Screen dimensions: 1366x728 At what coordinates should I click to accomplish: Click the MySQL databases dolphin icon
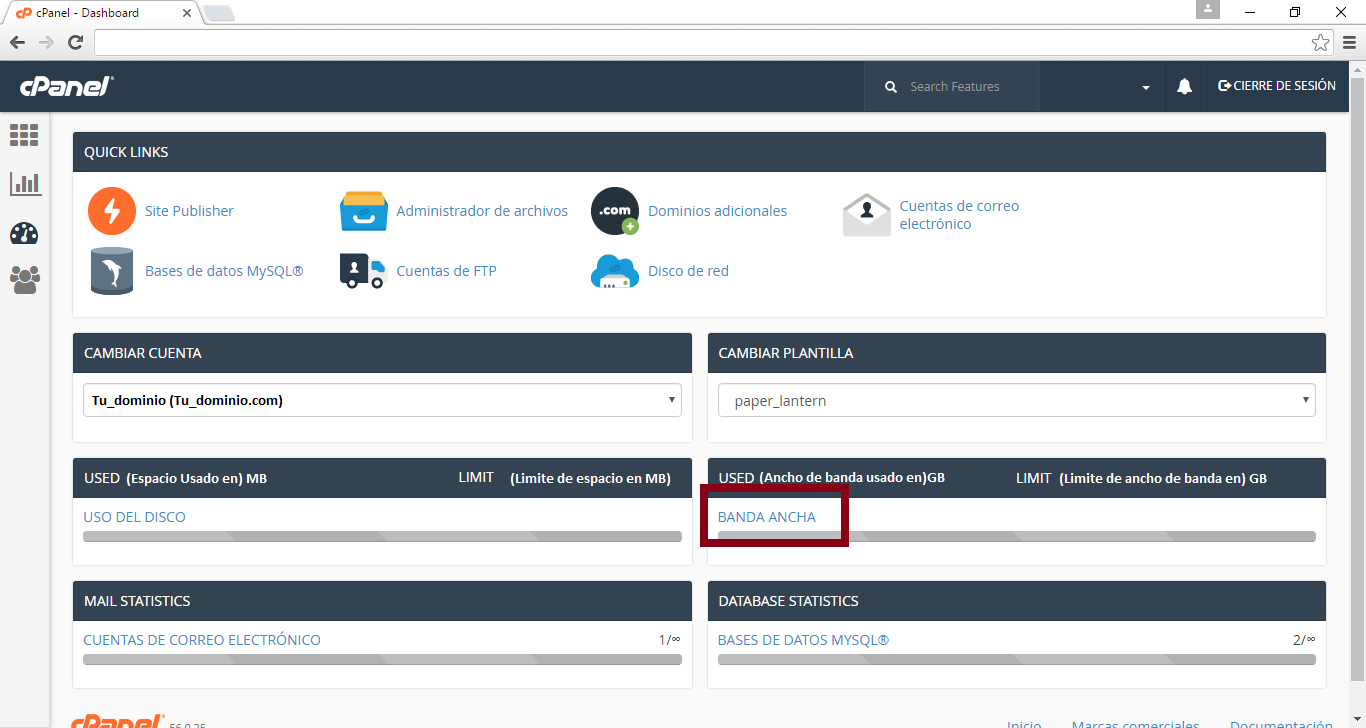coord(111,271)
